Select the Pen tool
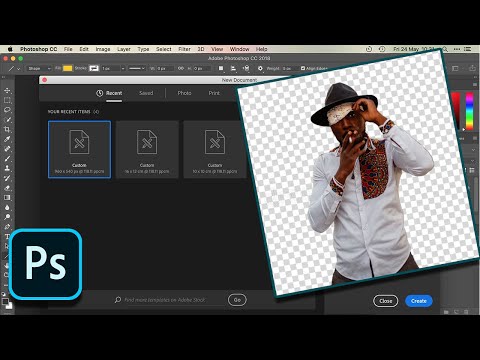 pos(7,227)
